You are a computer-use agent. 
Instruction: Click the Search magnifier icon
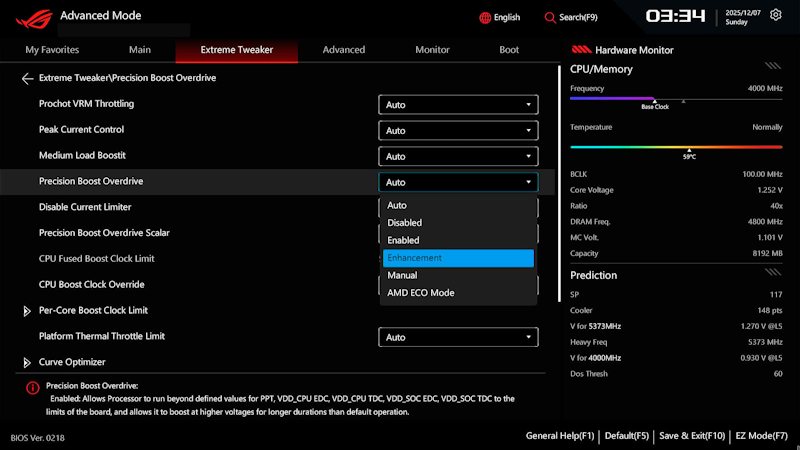click(549, 18)
